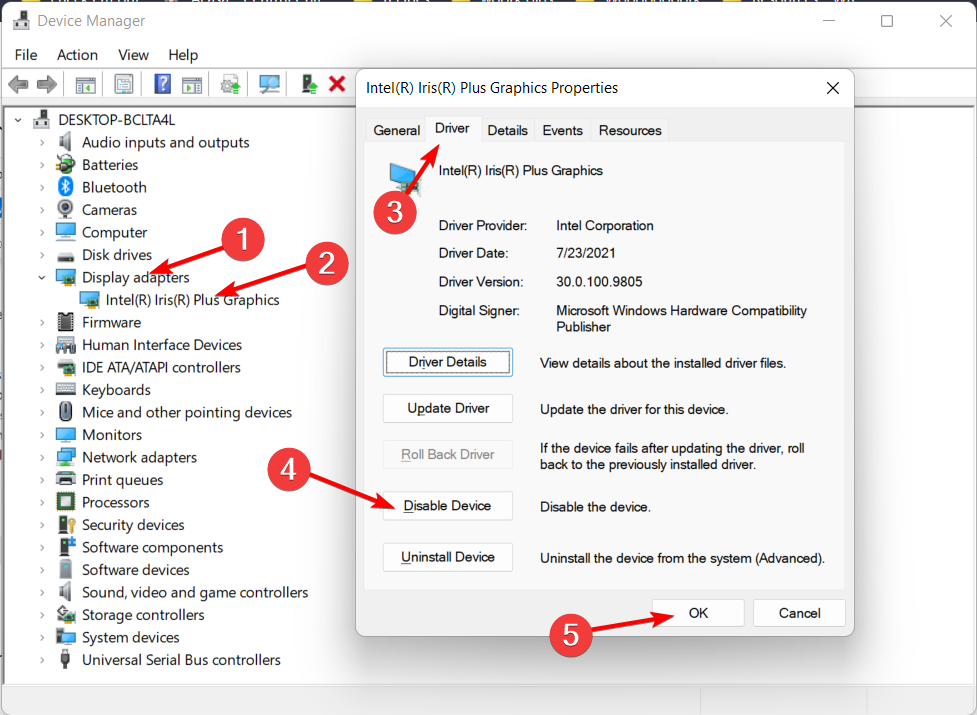
Task: Open the Action menu
Action: tap(77, 55)
